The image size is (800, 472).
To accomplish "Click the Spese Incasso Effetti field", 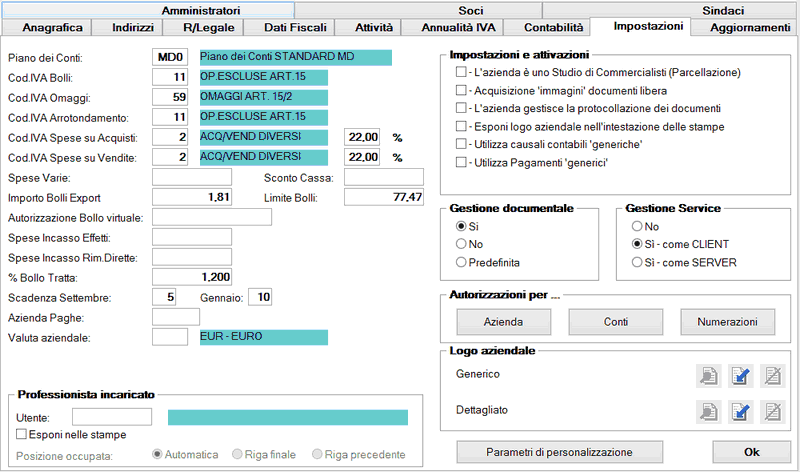I will click(x=192, y=237).
